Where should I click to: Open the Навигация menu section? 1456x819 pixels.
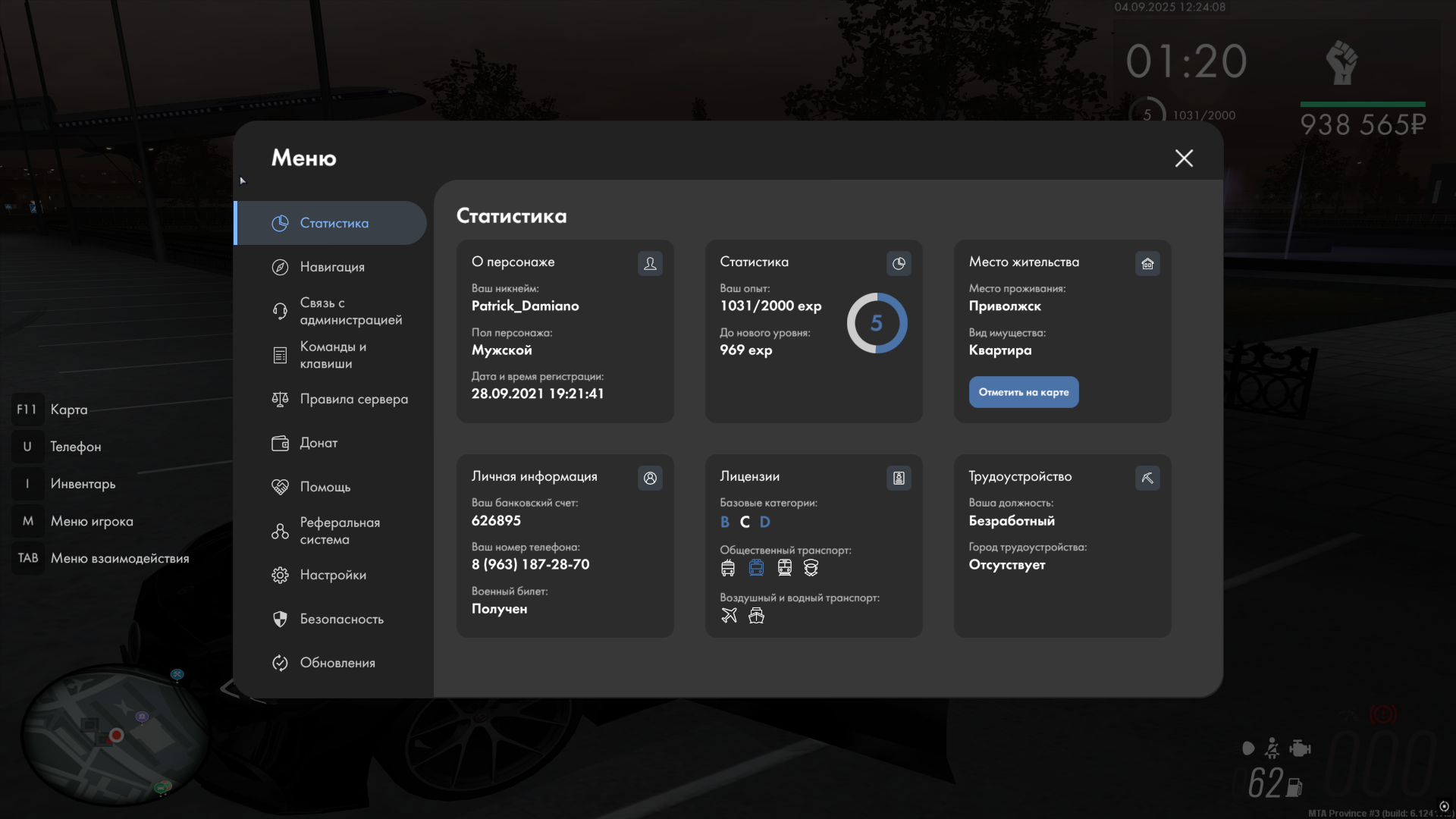(x=332, y=267)
